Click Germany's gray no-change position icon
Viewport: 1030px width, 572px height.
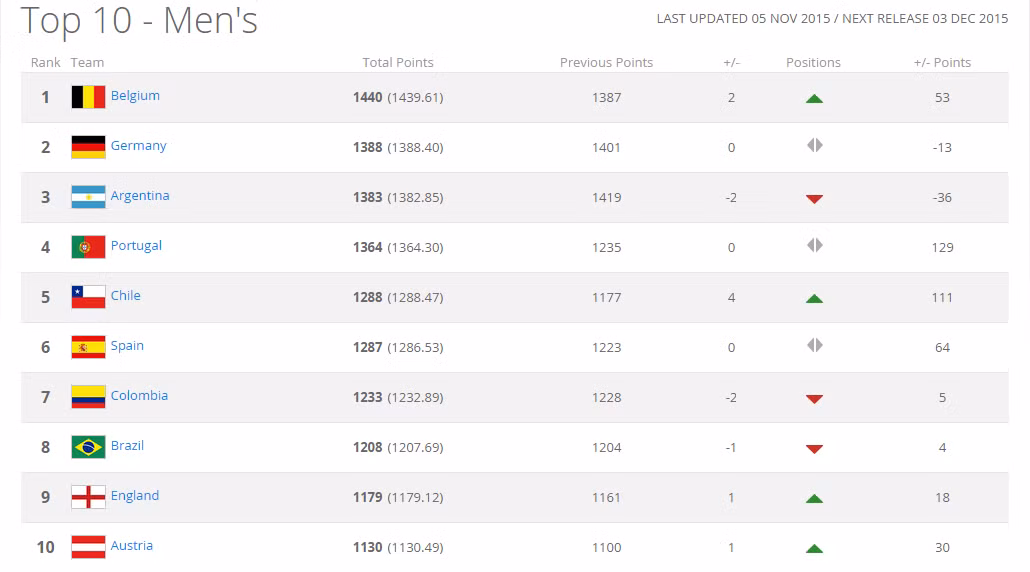tap(815, 145)
